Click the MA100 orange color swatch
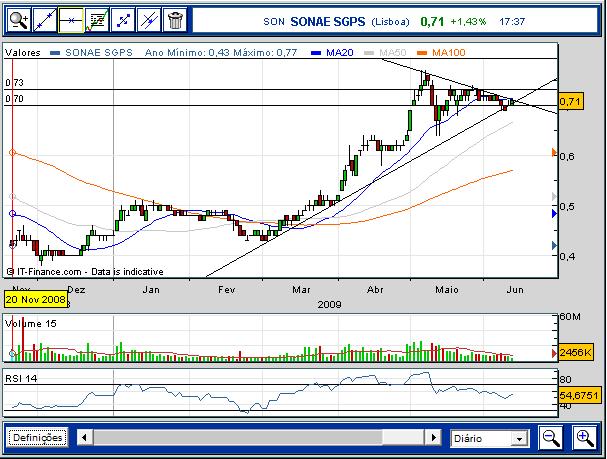This screenshot has height=459, width=607. tap(422, 53)
